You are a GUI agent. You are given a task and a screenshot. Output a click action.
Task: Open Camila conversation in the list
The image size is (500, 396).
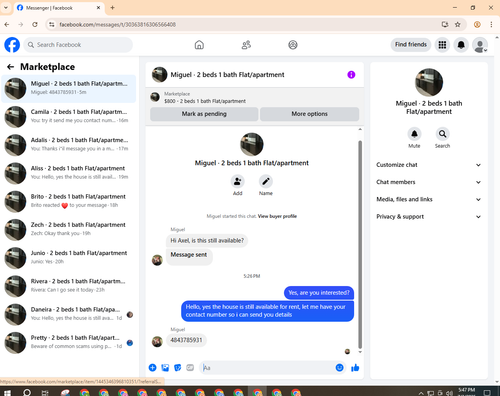(69, 117)
